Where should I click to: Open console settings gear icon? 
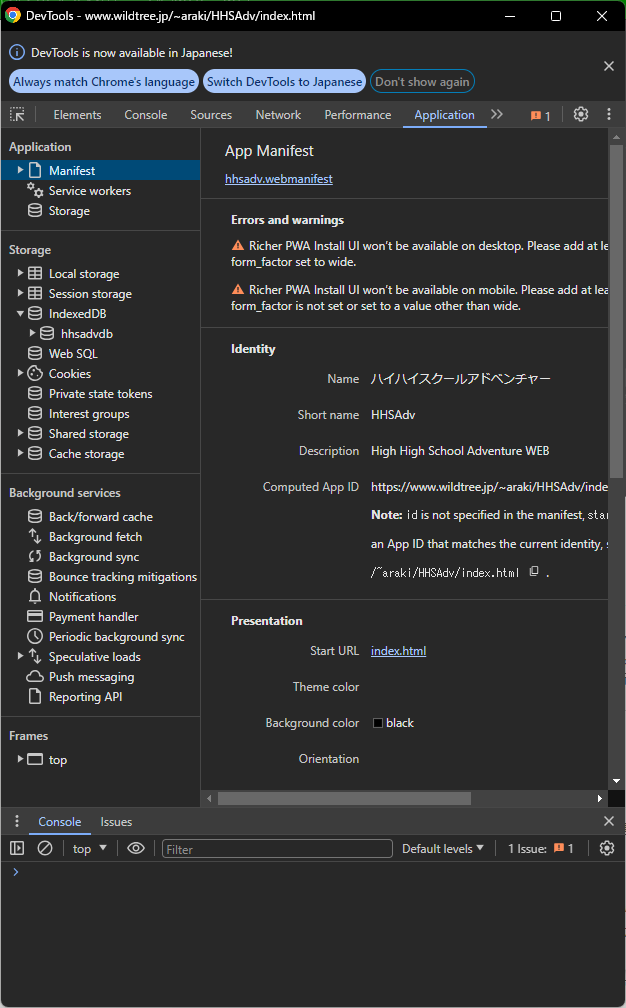[x=607, y=848]
